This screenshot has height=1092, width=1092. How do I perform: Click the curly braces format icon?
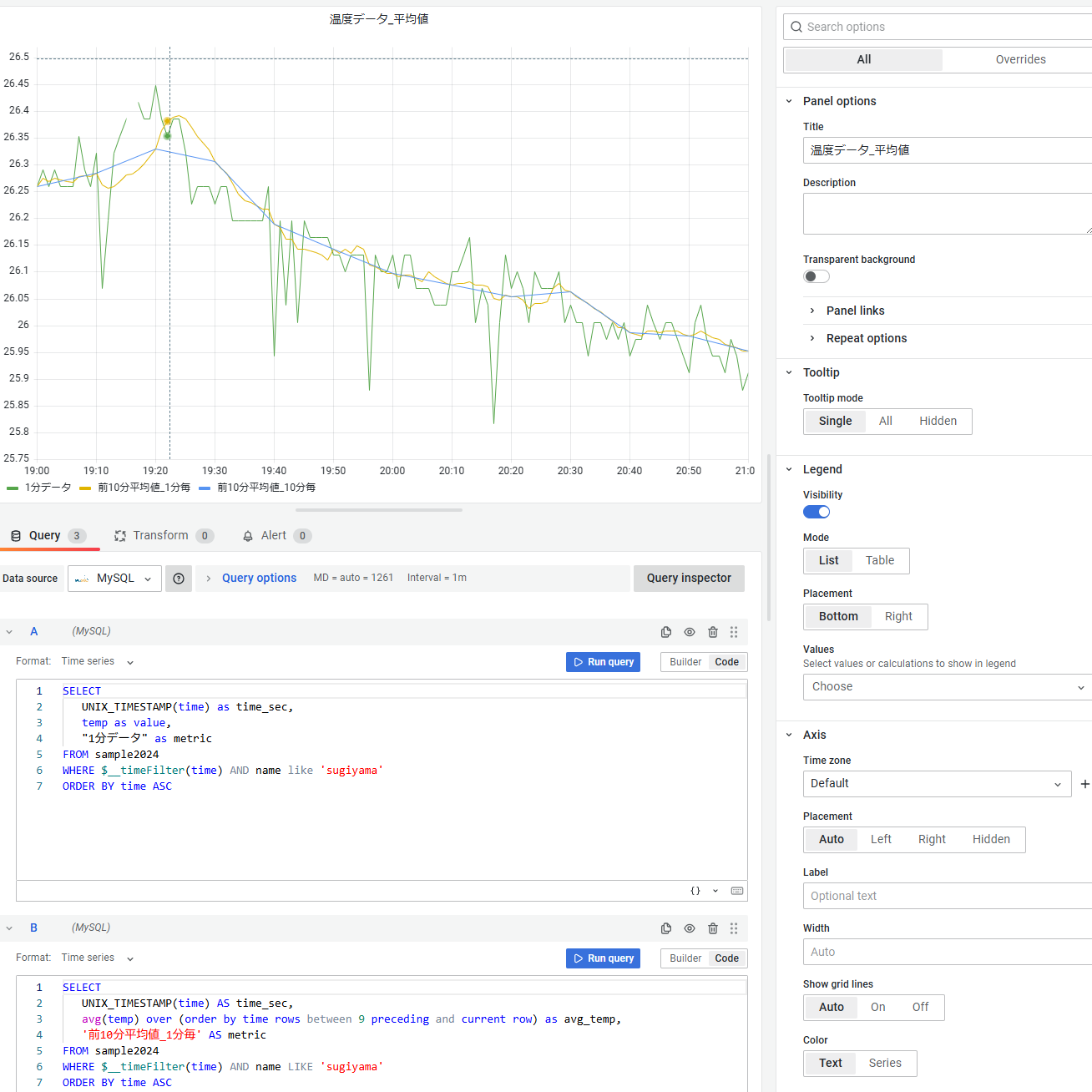(695, 891)
